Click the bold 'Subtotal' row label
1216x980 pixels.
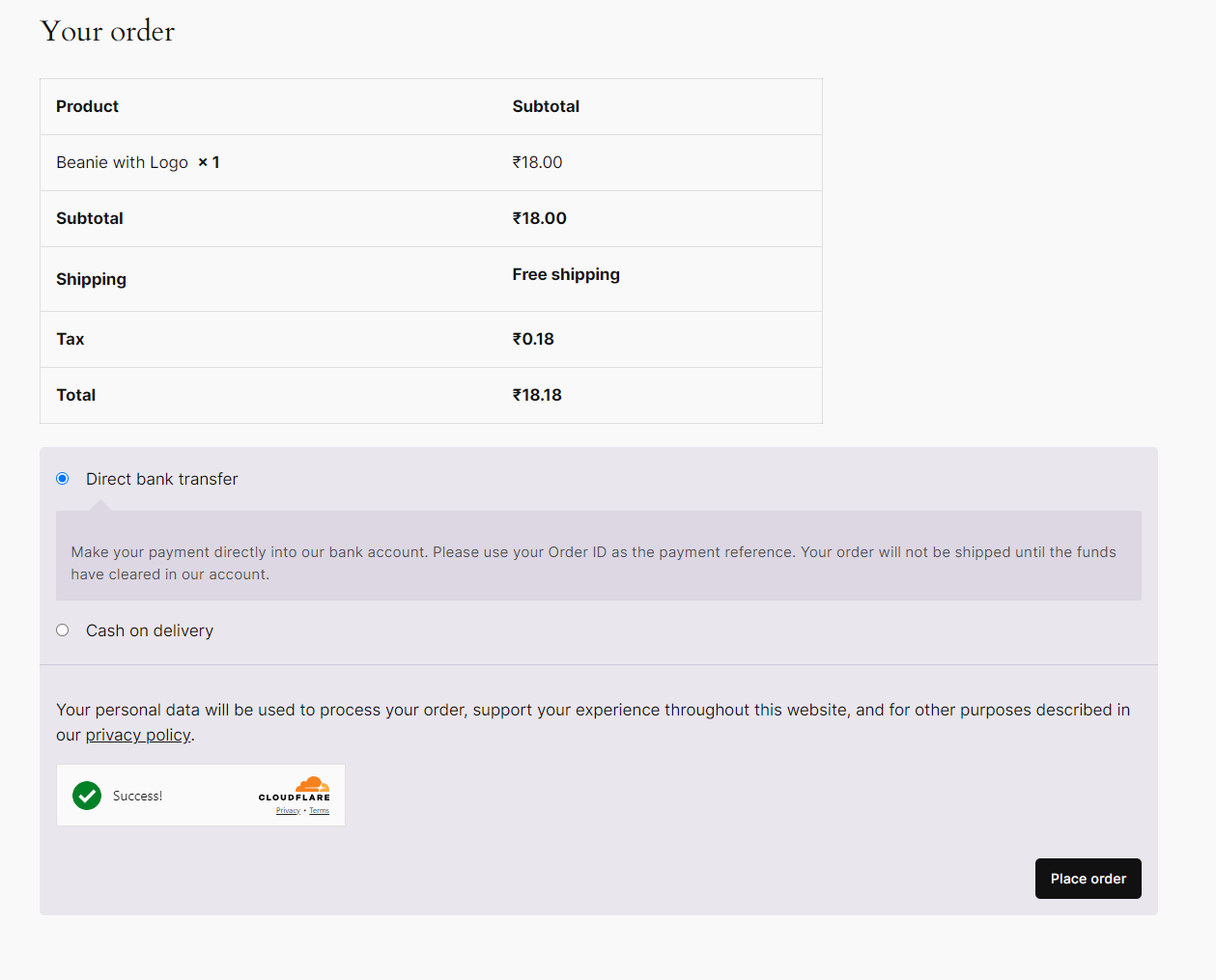click(90, 218)
